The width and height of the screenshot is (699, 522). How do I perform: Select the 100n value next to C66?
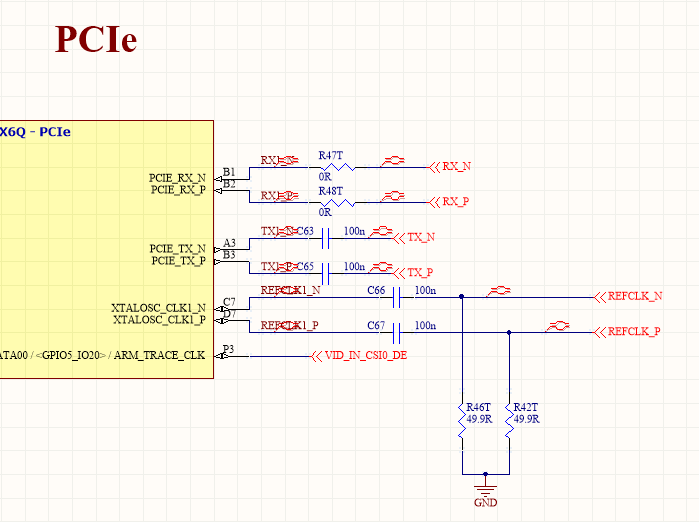[x=426, y=291]
